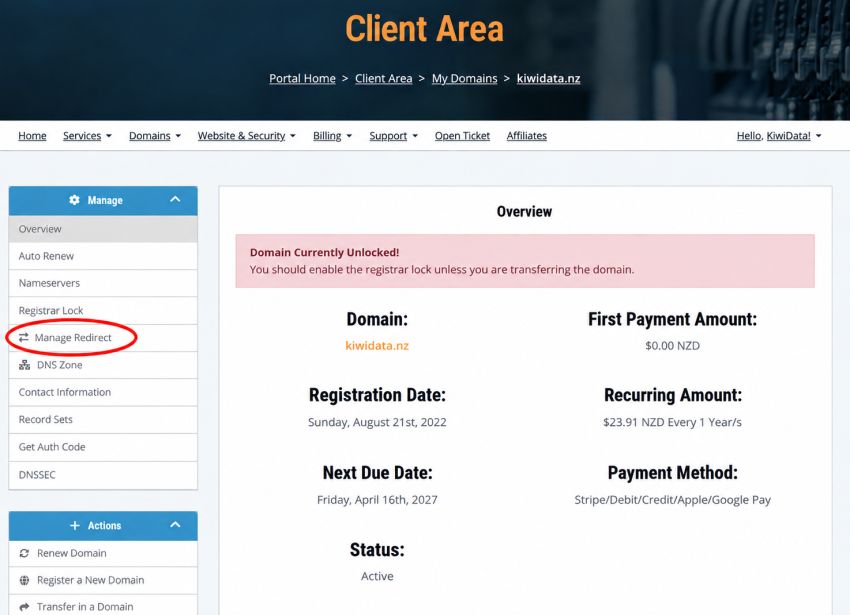850x615 pixels.
Task: Click the DNS Zone network icon
Action: click(x=24, y=365)
